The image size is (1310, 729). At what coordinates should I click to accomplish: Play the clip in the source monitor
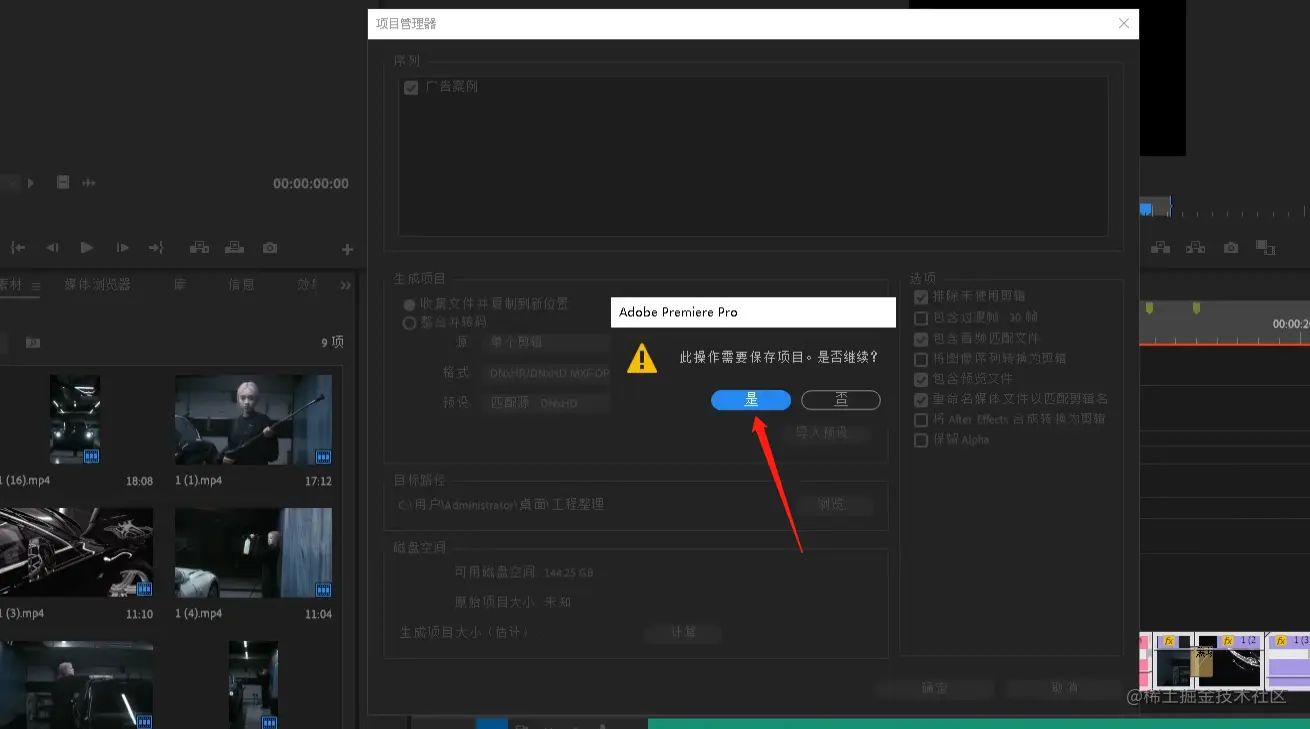pyautogui.click(x=87, y=247)
